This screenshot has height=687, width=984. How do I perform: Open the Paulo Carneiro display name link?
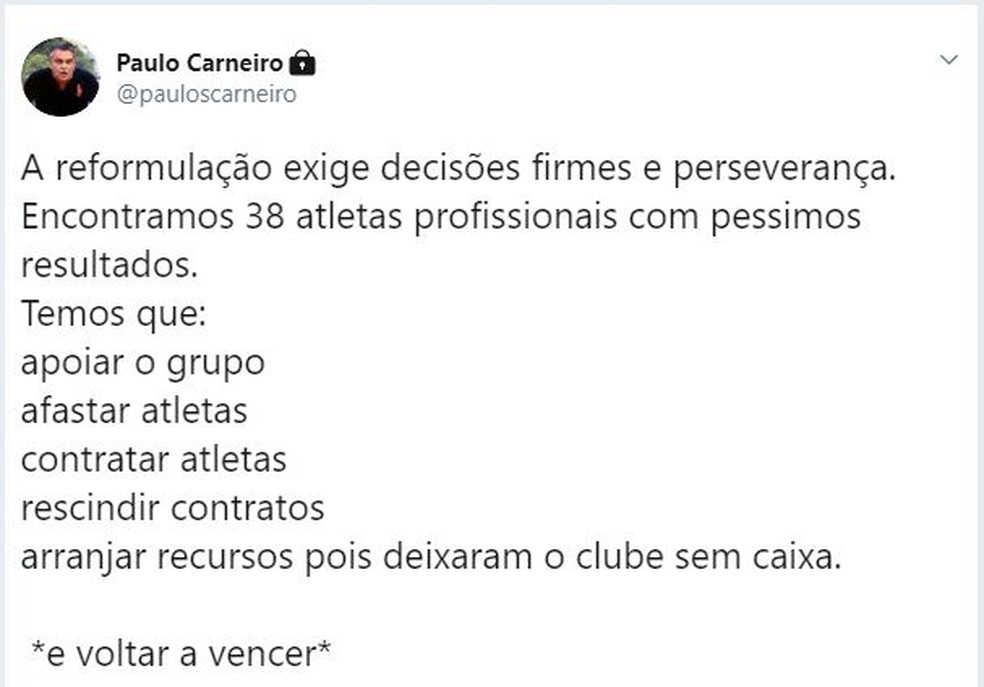[x=200, y=63]
